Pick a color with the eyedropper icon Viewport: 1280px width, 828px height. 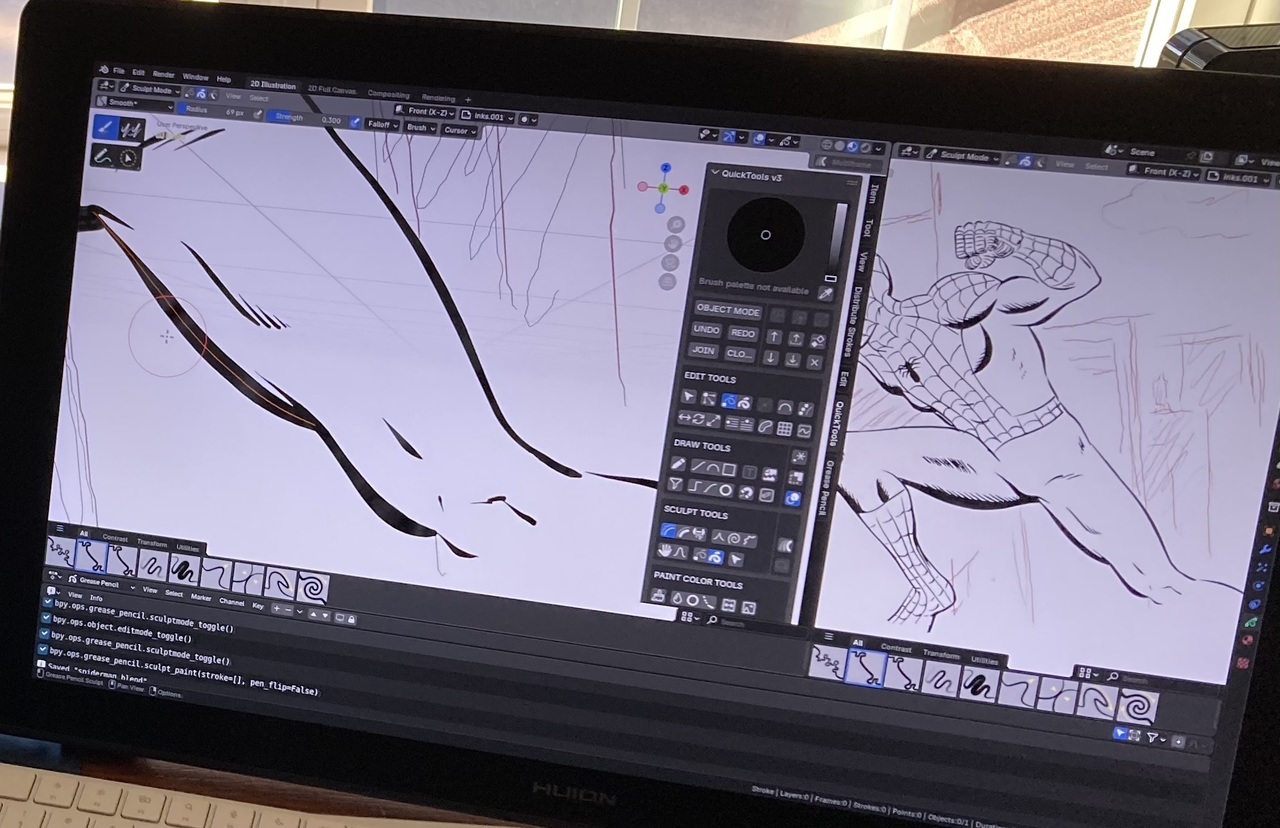825,293
